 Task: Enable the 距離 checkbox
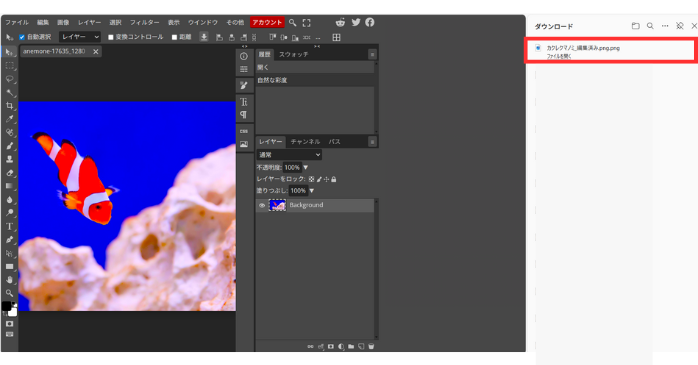pyautogui.click(x=174, y=37)
